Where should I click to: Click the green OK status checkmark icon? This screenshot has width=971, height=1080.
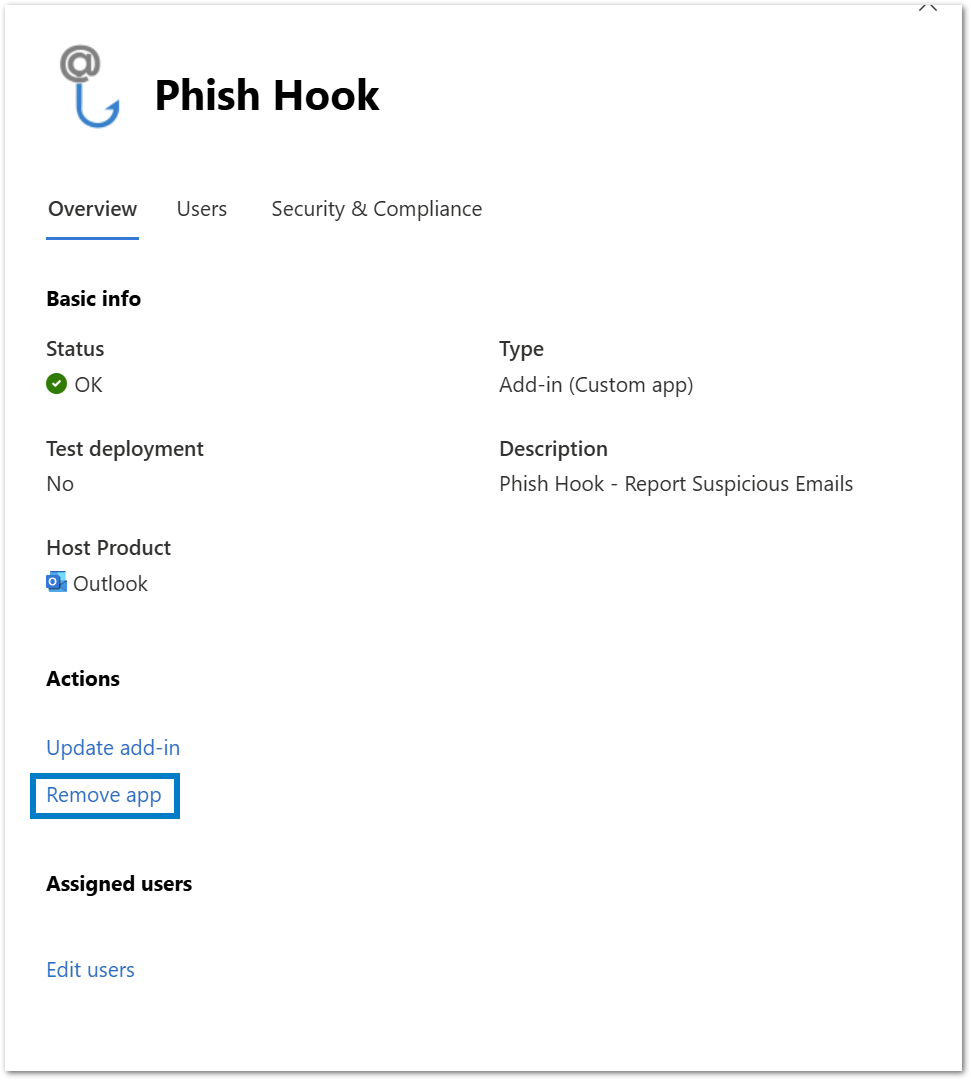coord(56,384)
